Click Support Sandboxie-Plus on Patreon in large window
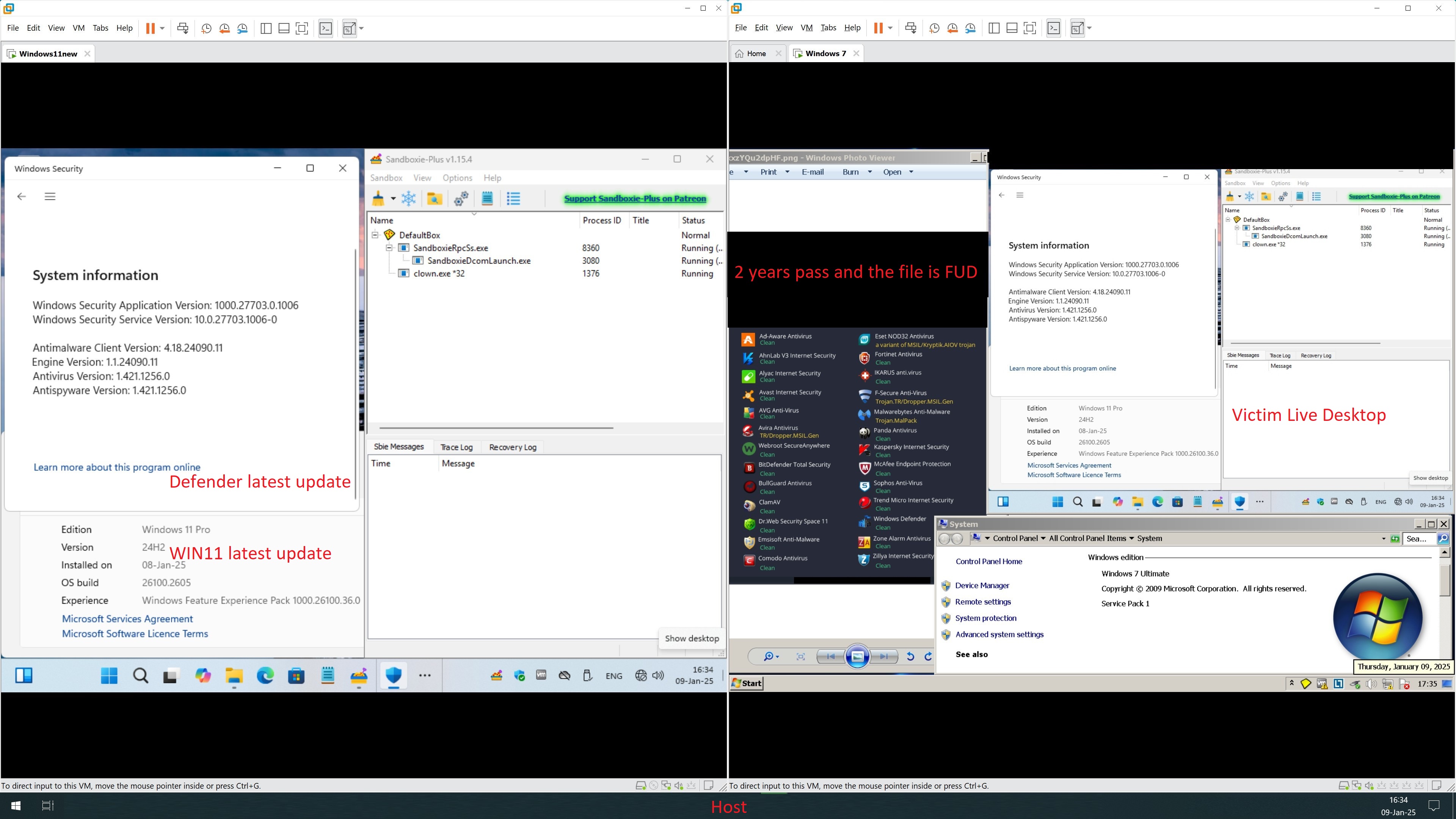 (635, 199)
